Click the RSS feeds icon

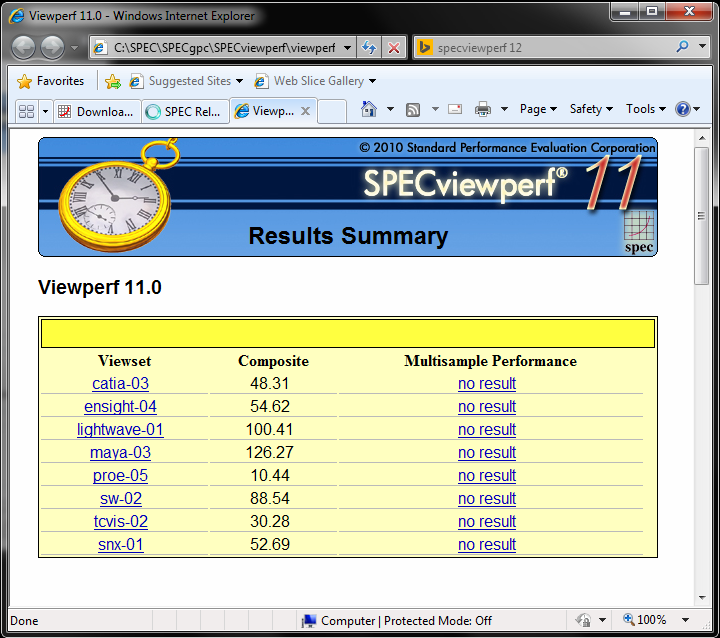point(413,110)
